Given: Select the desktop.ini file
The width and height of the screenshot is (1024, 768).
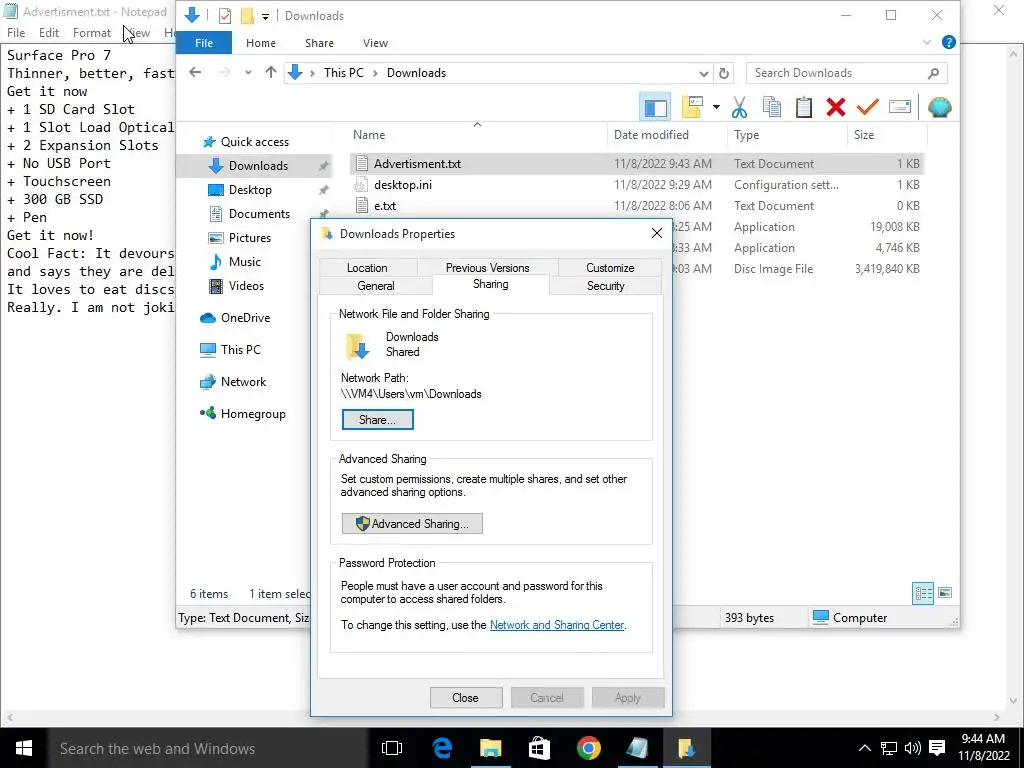Looking at the screenshot, I should point(402,185).
